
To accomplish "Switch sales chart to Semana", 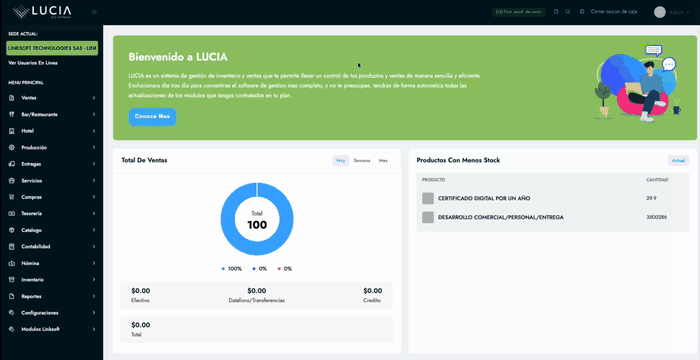I will pyautogui.click(x=362, y=161).
